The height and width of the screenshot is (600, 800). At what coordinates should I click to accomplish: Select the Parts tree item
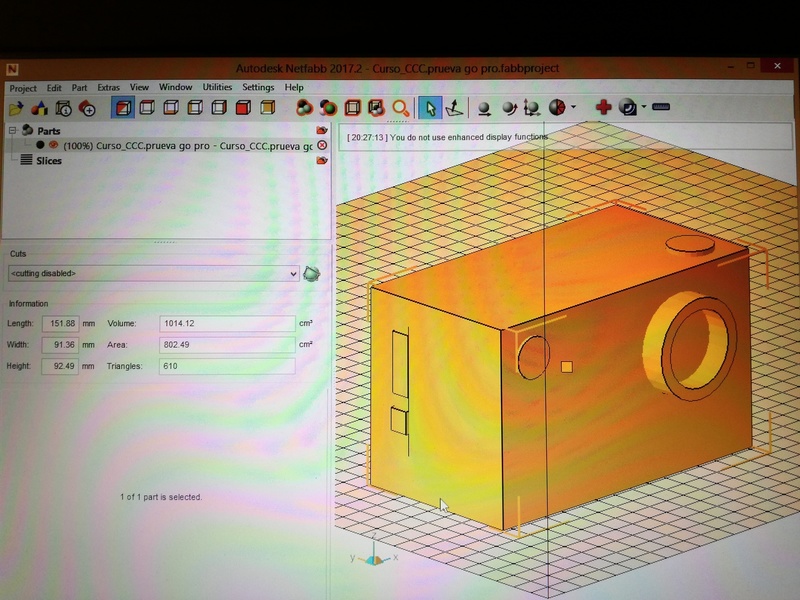click(x=48, y=131)
